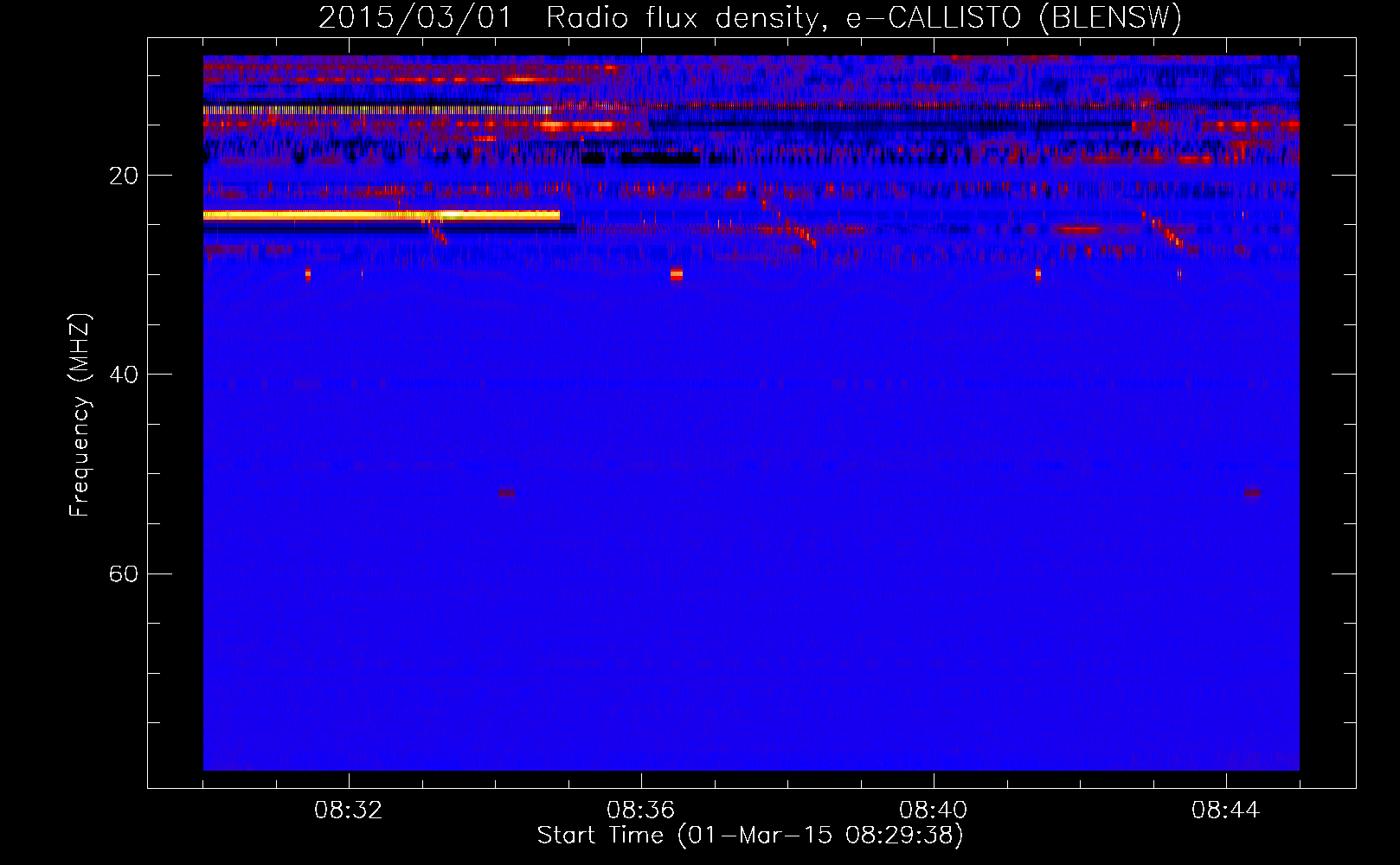Click the black dropout bar near 18 MHz at 08:36
This screenshot has height=865, width=1400.
660,158
